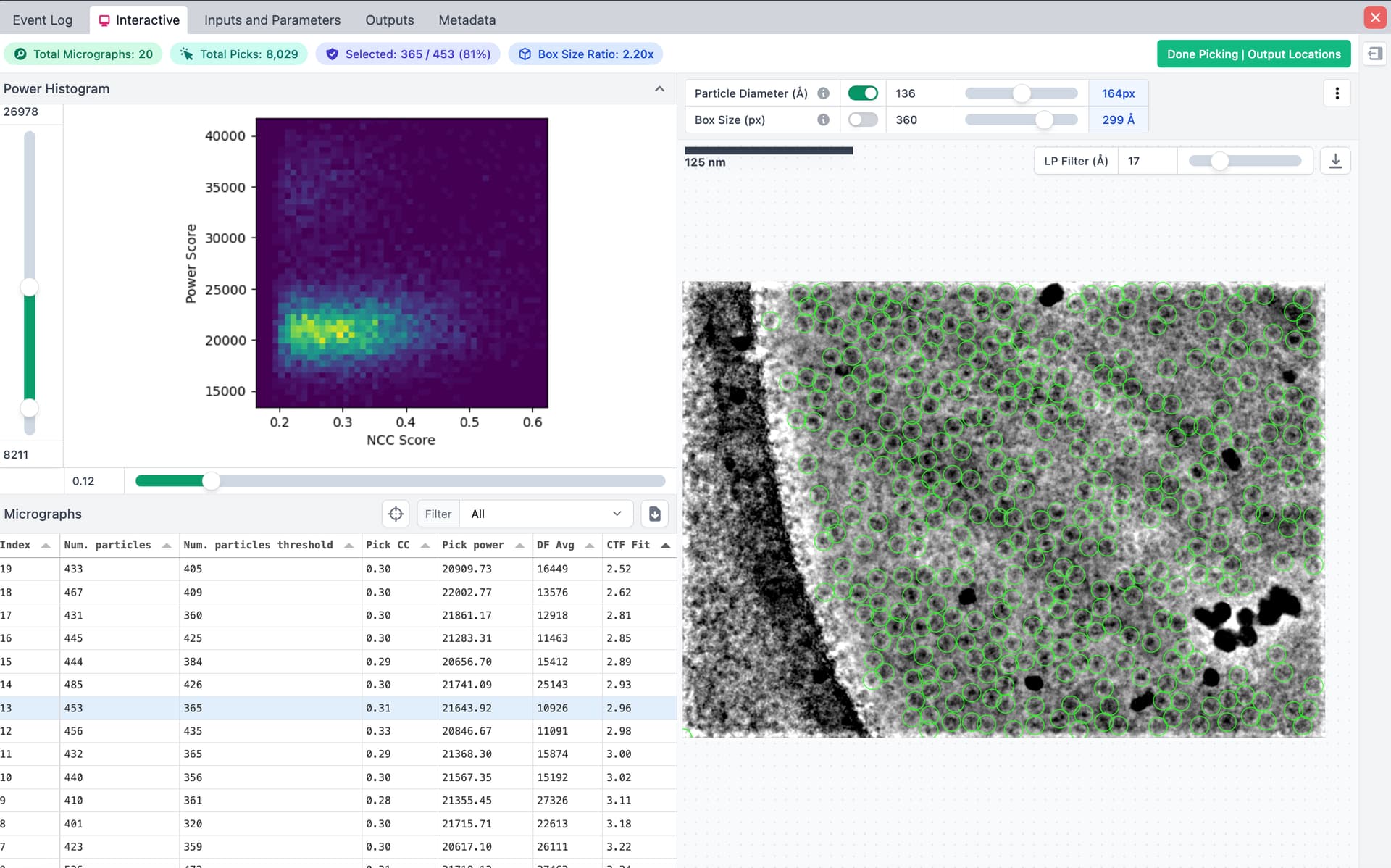The height and width of the screenshot is (868, 1391).
Task: Open the three-dot options menu
Action: [1337, 93]
